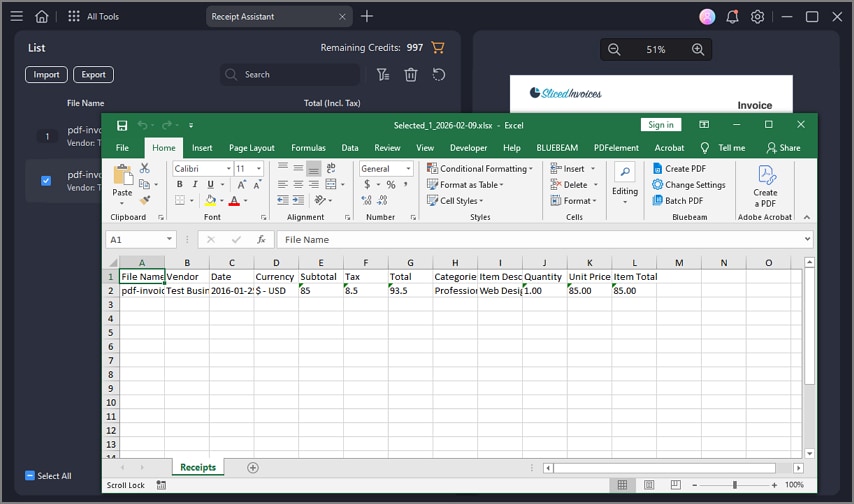Image resolution: width=854 pixels, height=504 pixels.
Task: Collapse the Excel ribbon
Action: [x=807, y=217]
